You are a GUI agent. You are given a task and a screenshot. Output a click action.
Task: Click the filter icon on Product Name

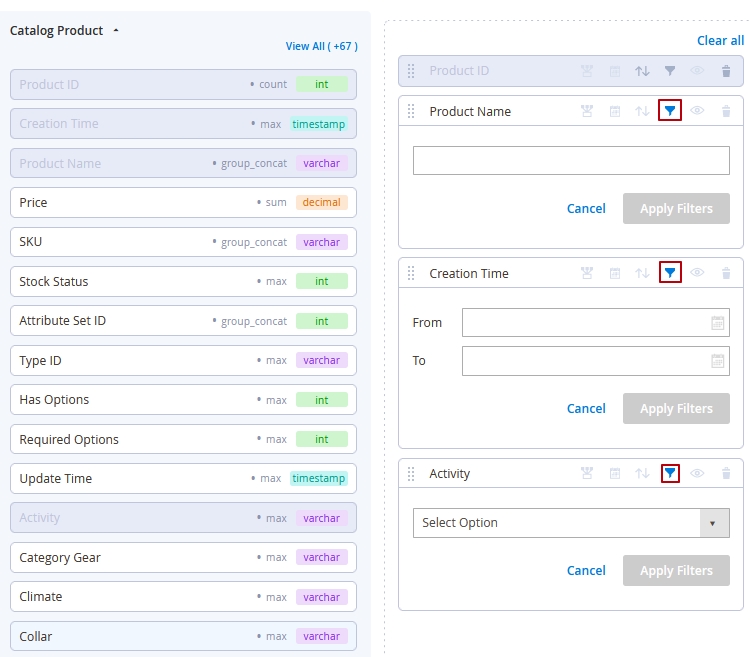pyautogui.click(x=670, y=111)
